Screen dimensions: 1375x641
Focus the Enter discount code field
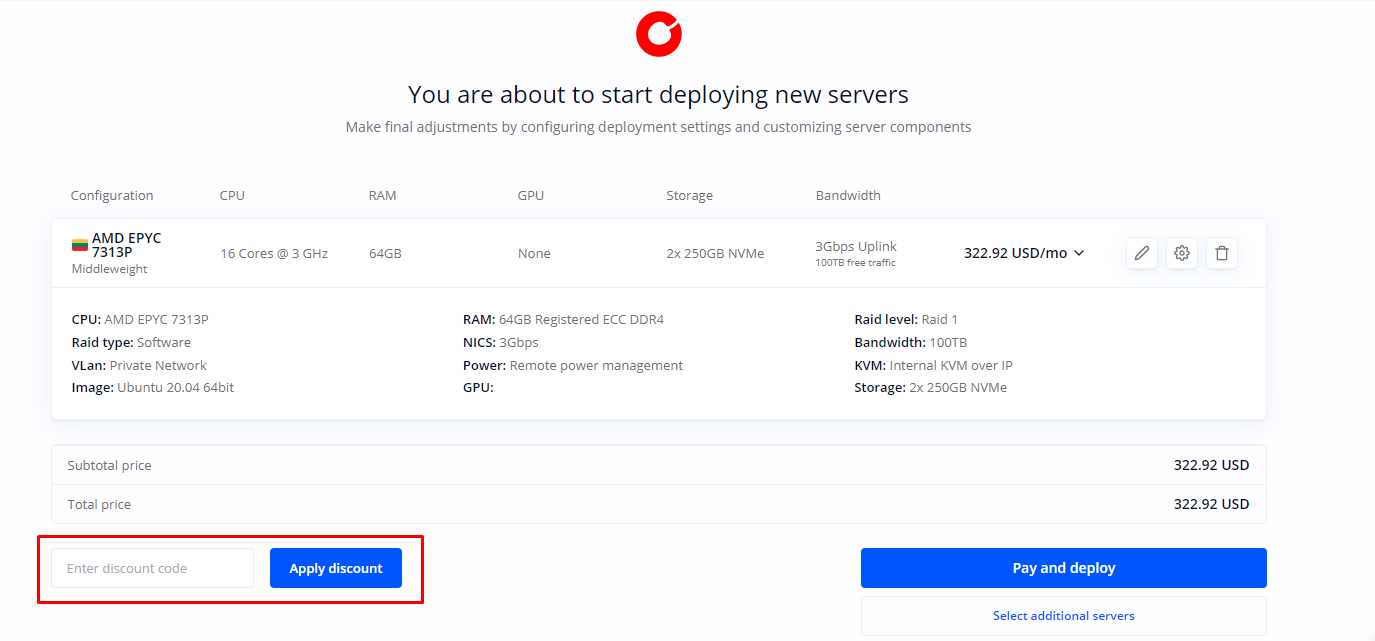[153, 568]
